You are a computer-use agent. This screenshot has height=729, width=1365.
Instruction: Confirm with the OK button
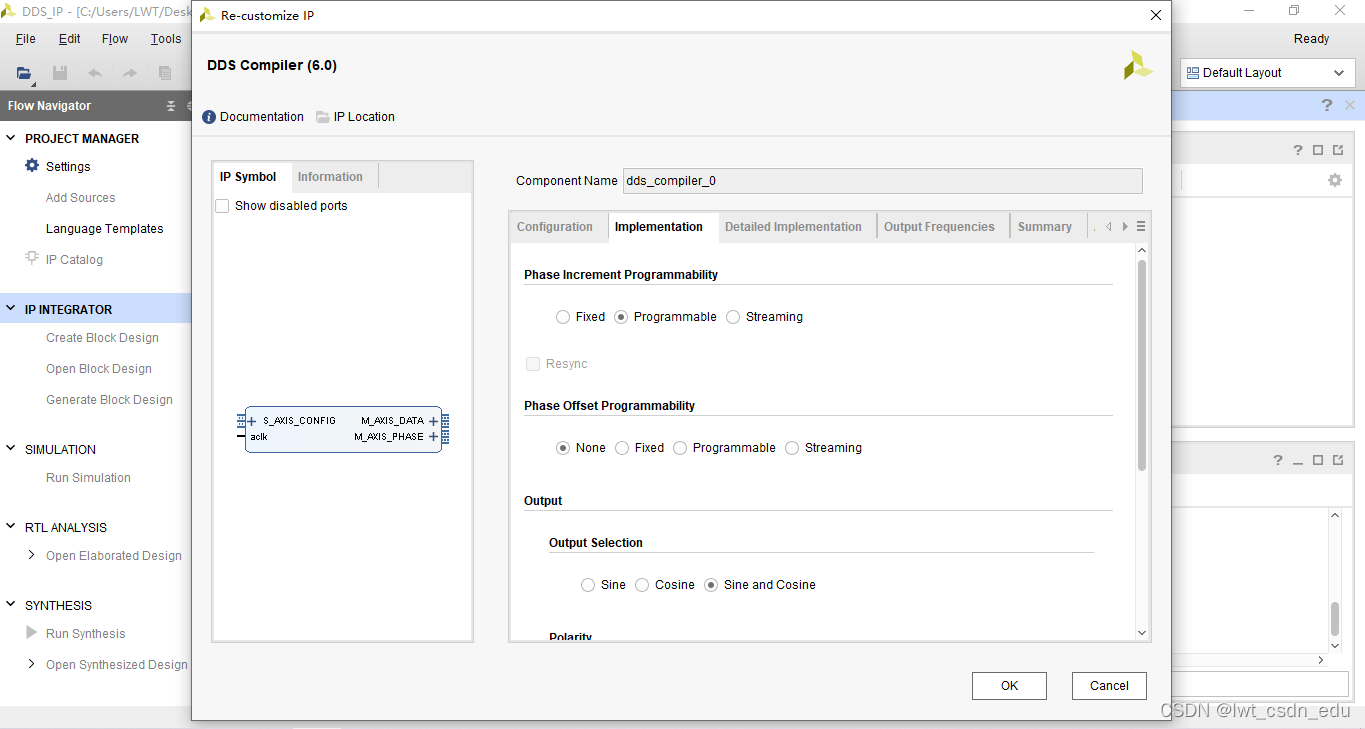(1009, 686)
